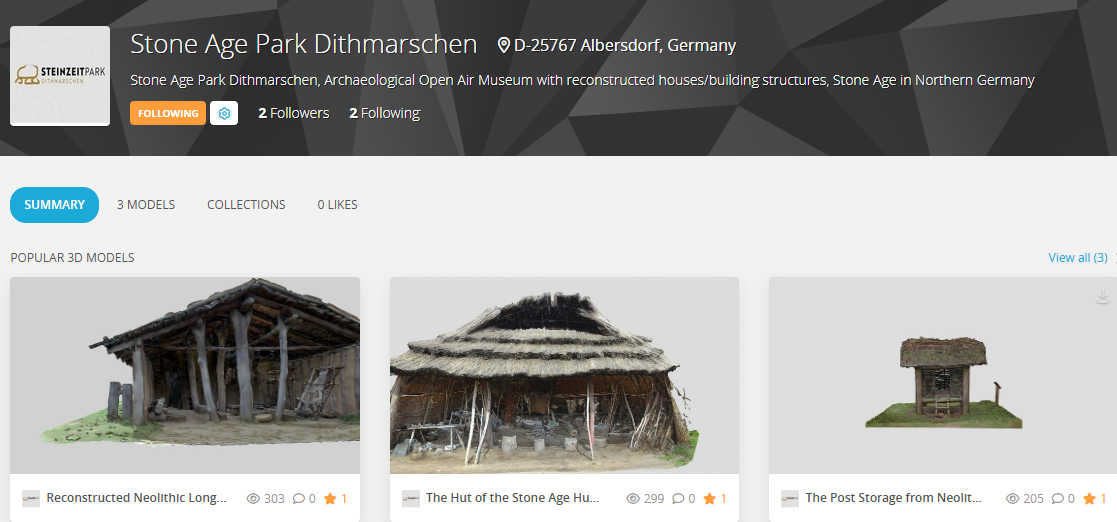Toggle the orange FOLLOWING button
This screenshot has width=1117, height=522.
[168, 113]
